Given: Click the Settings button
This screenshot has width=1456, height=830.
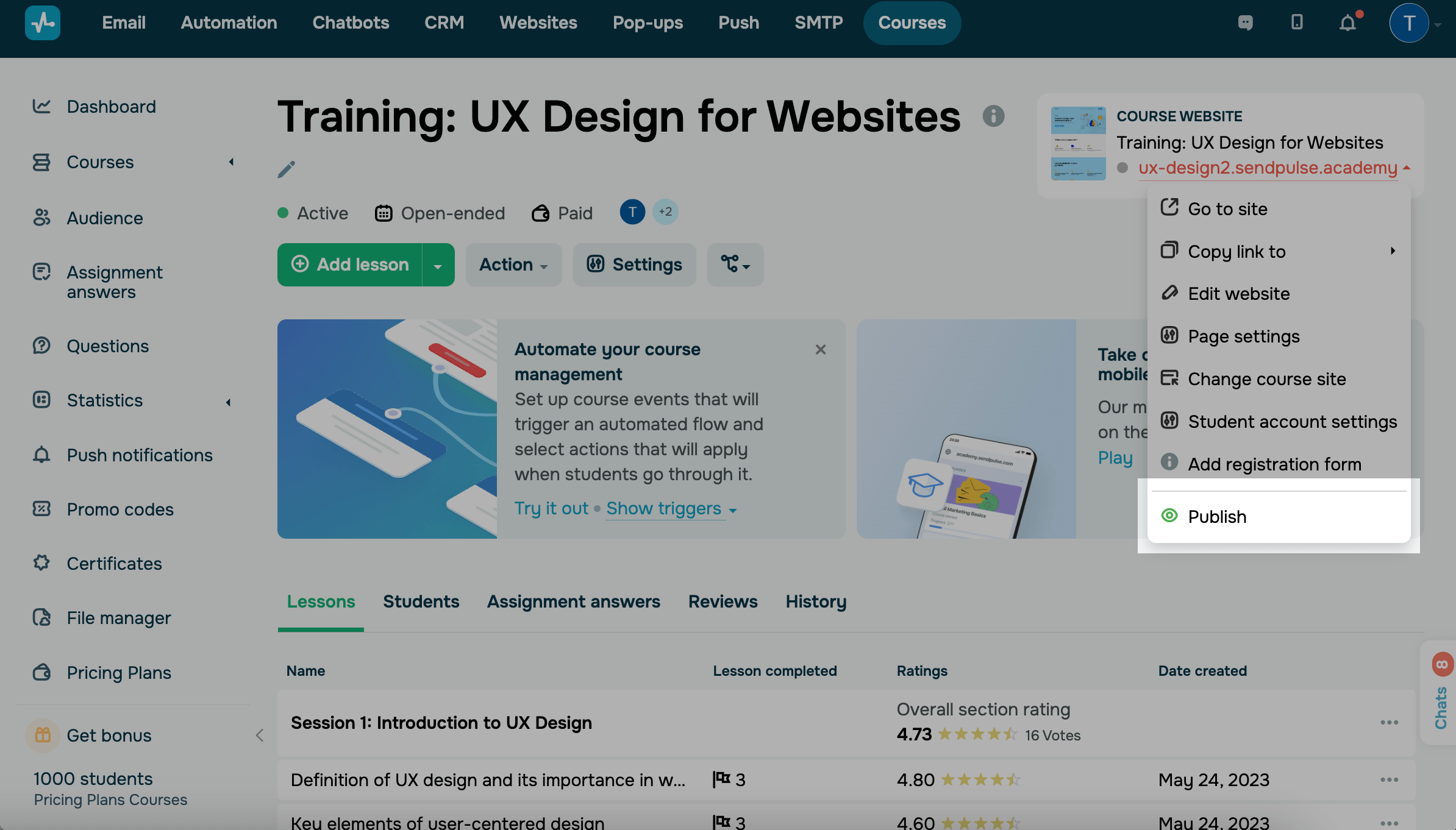Looking at the screenshot, I should [634, 265].
